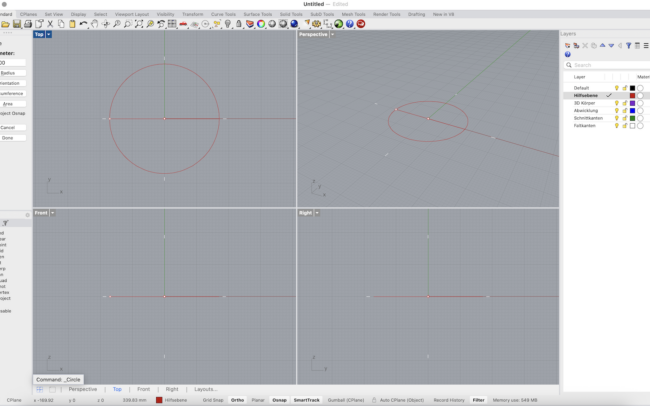The width and height of the screenshot is (650, 406).
Task: Open the Top viewport dropdown arrow
Action: pos(49,34)
